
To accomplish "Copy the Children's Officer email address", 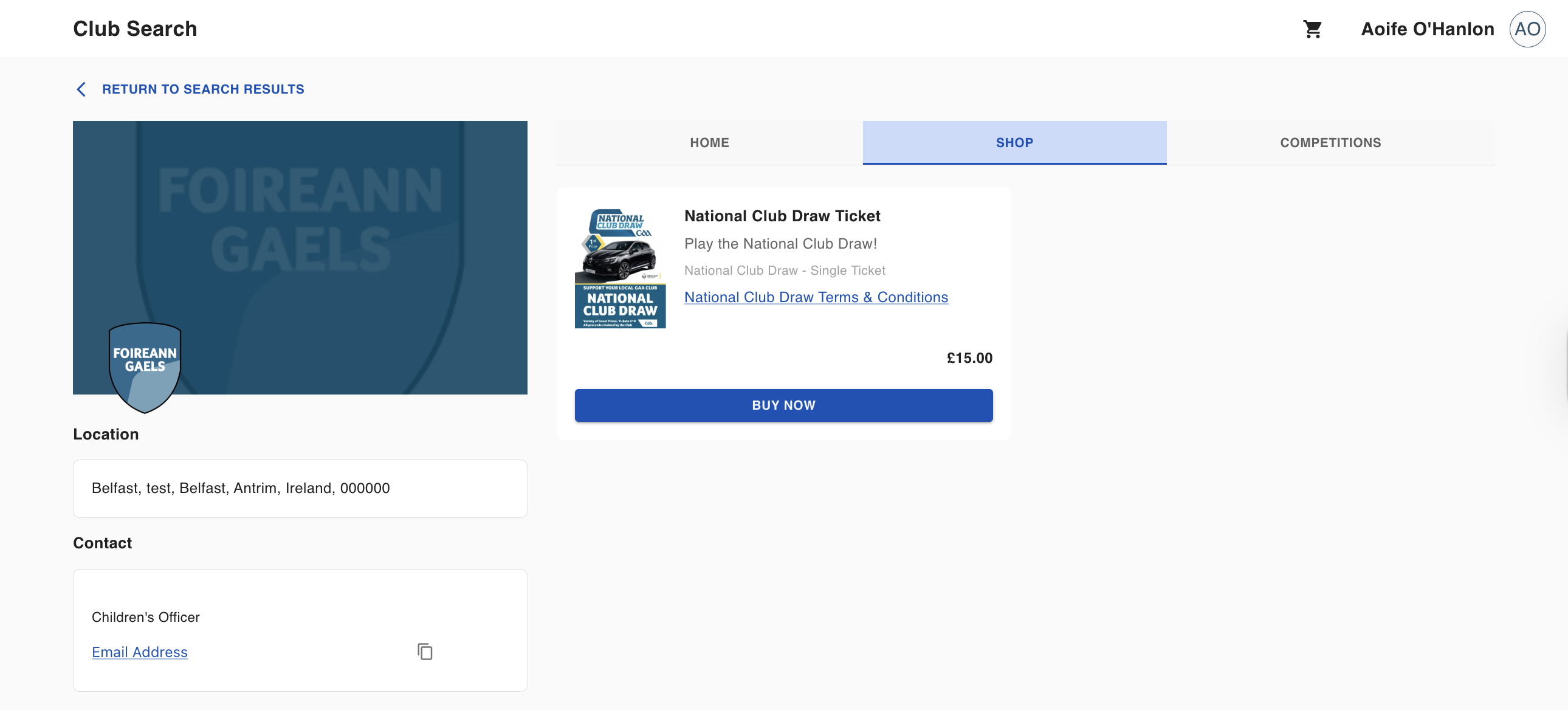I will 425,652.
